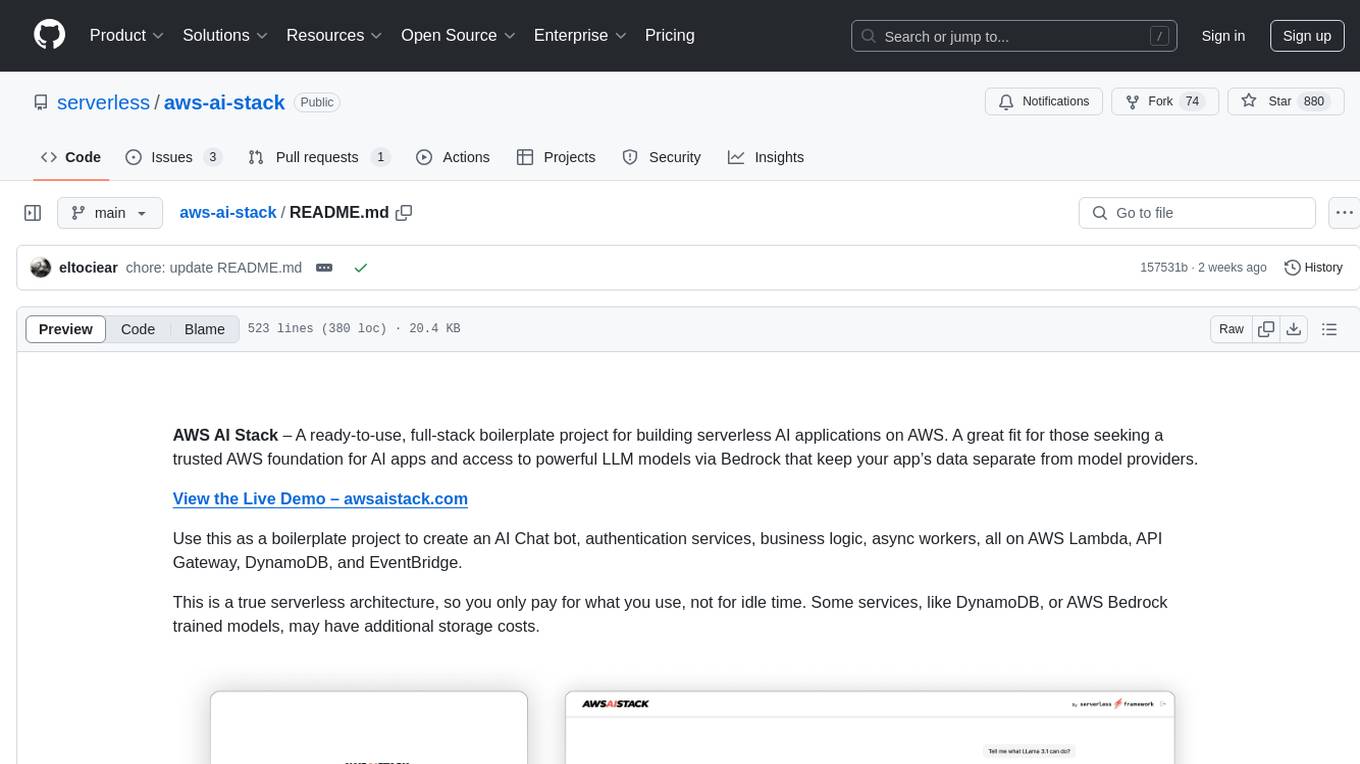This screenshot has width=1360, height=764.
Task: Open the GitHub homepage logo
Action: (49, 35)
